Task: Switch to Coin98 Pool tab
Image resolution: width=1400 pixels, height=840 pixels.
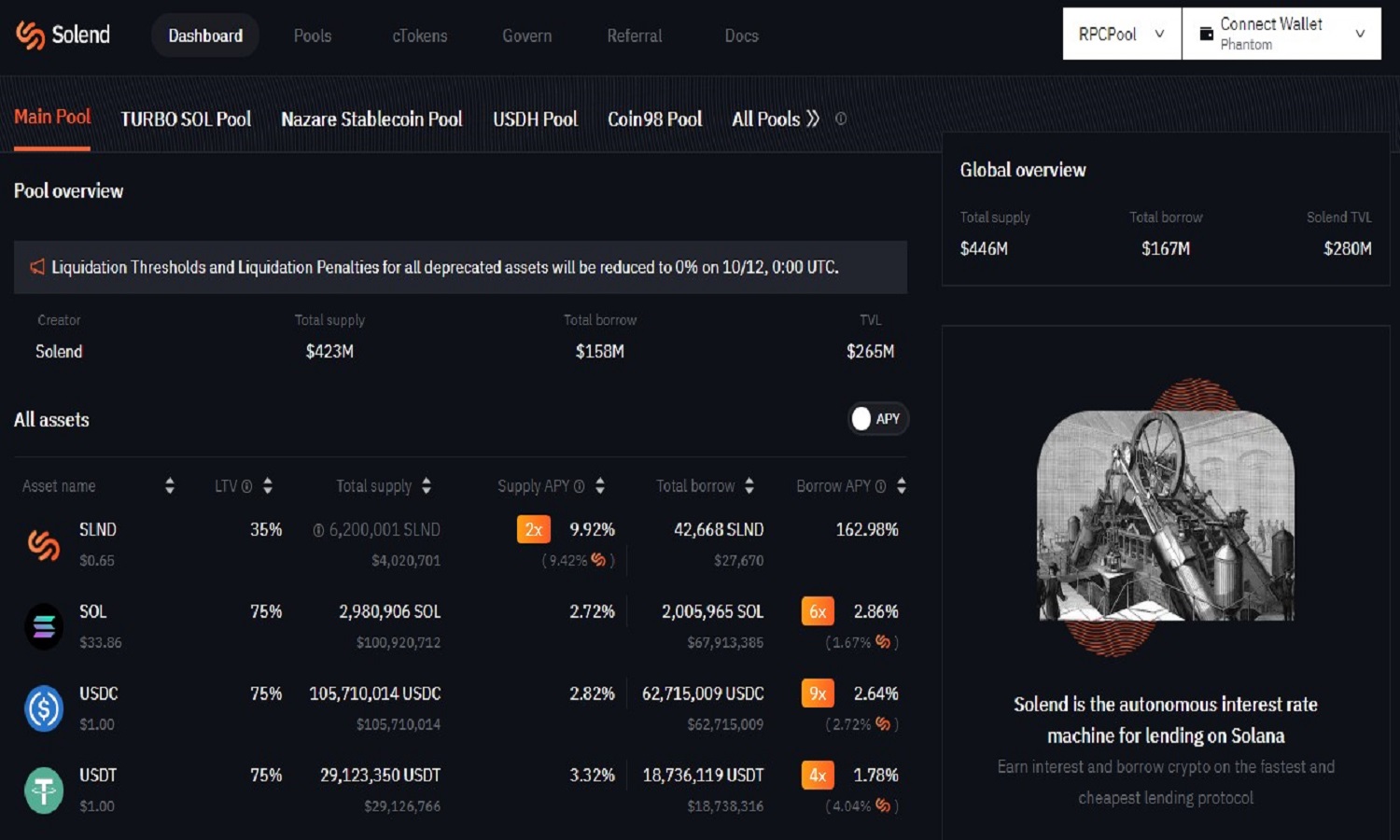Action: click(x=655, y=119)
